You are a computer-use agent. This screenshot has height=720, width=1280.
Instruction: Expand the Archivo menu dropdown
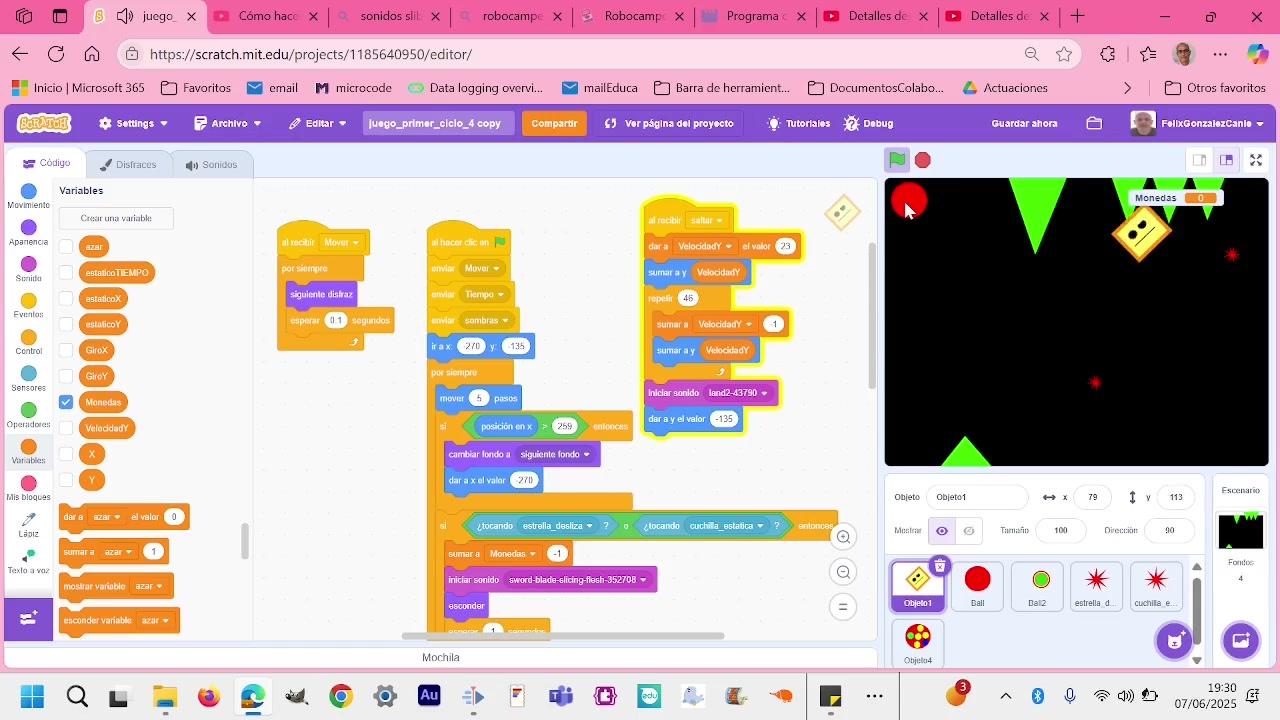click(x=228, y=123)
